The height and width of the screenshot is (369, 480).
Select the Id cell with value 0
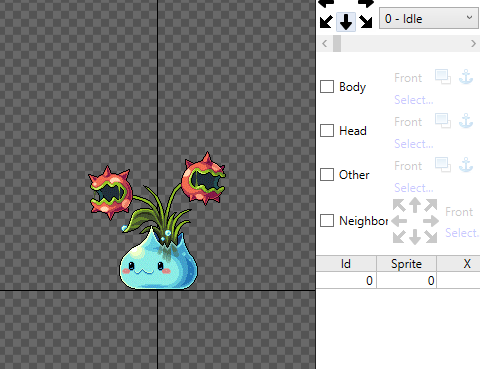coord(346,280)
